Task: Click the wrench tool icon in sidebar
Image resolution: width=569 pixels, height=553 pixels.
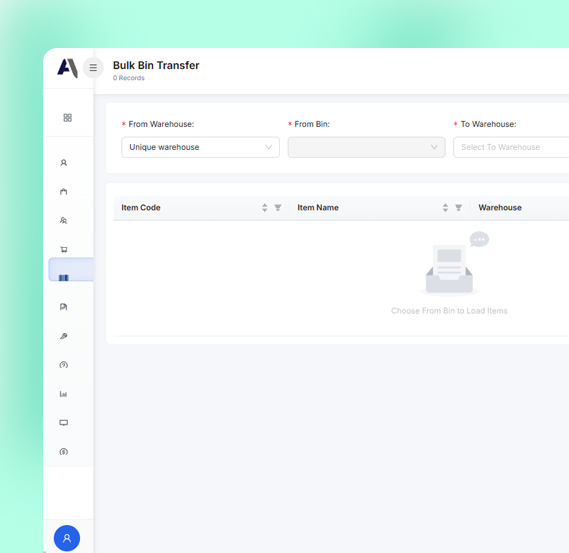Action: [64, 336]
